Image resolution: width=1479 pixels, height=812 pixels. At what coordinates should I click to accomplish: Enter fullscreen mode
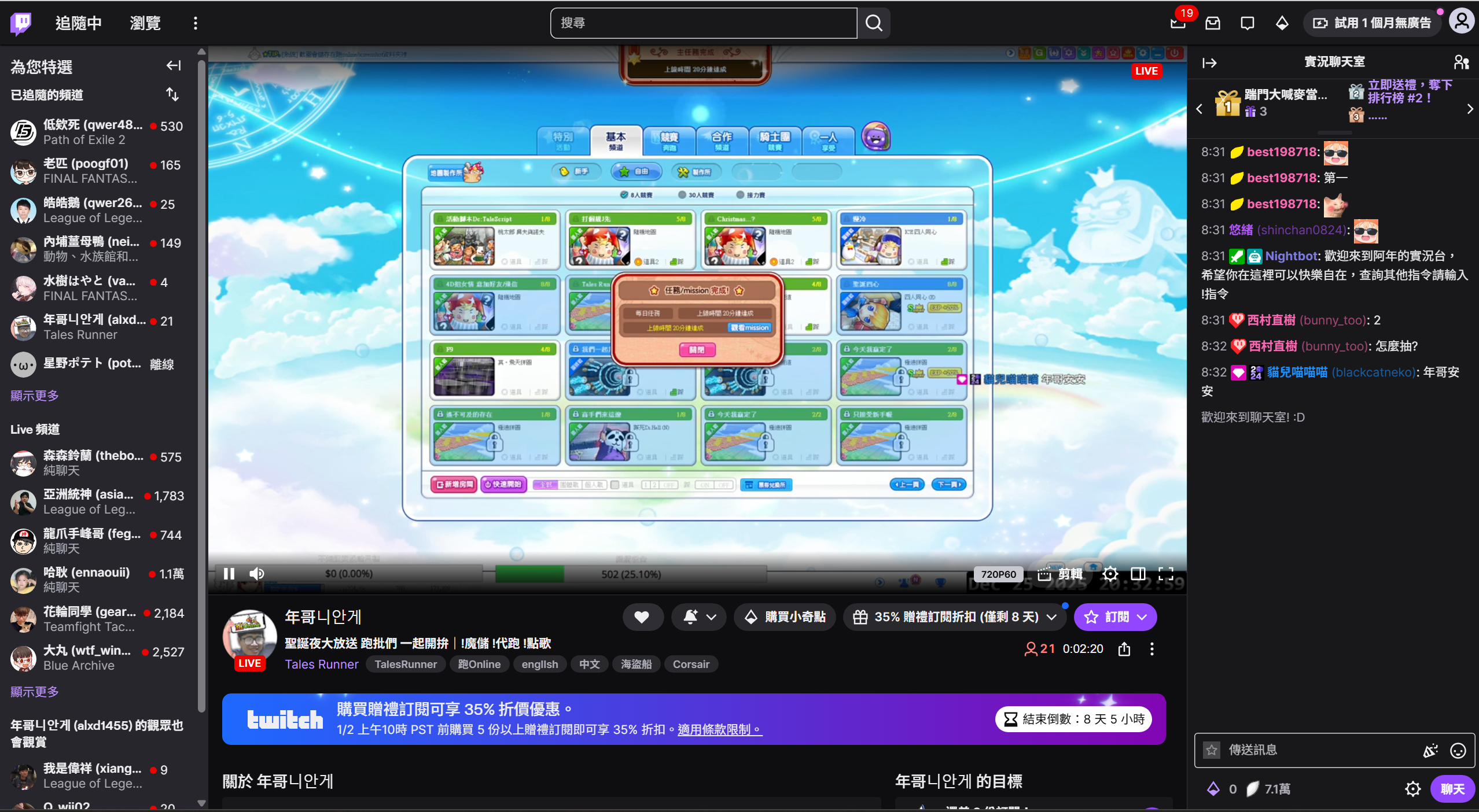[1166, 574]
